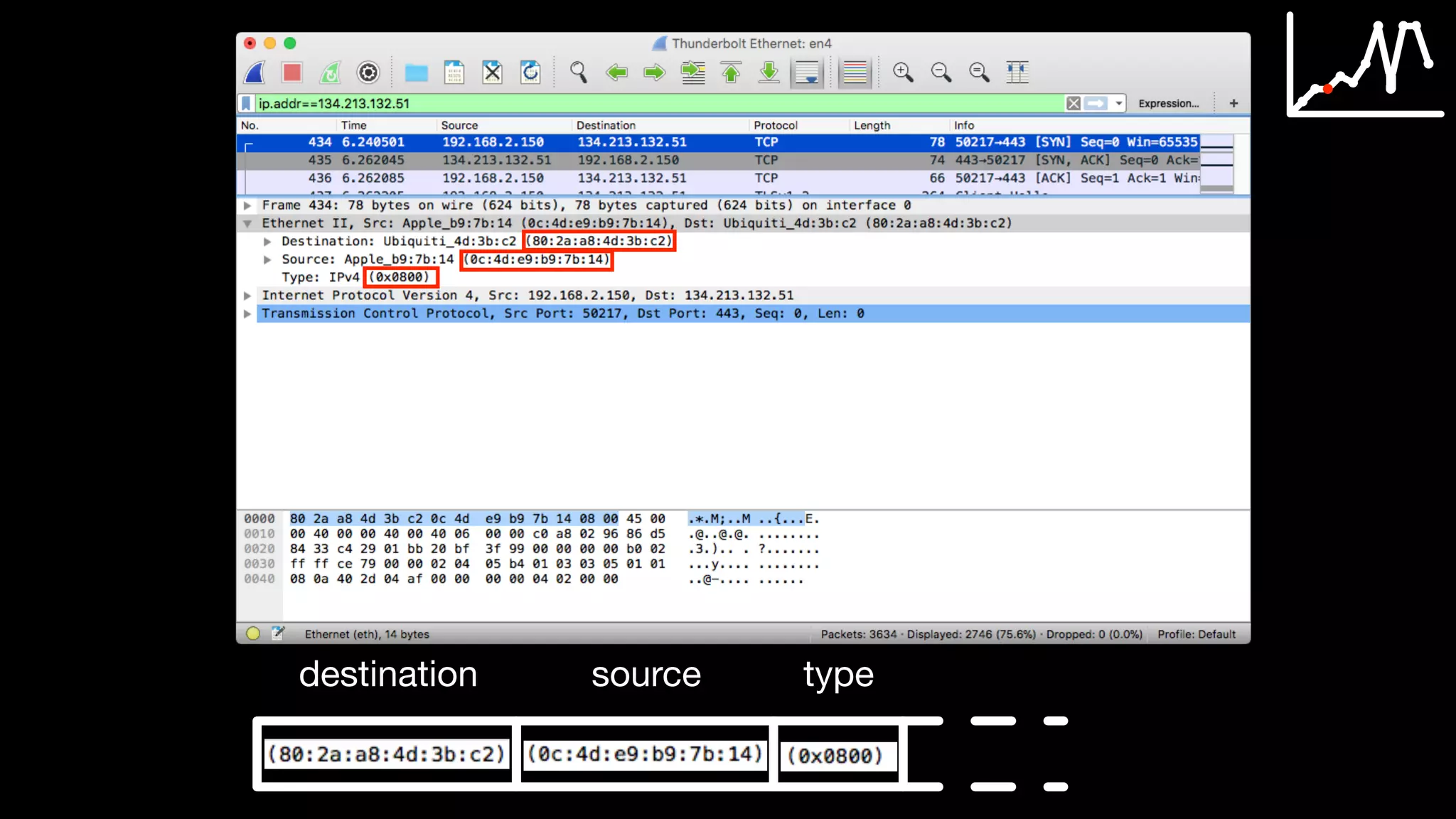
Task: Start capture with the shark fin icon
Action: 255,73
